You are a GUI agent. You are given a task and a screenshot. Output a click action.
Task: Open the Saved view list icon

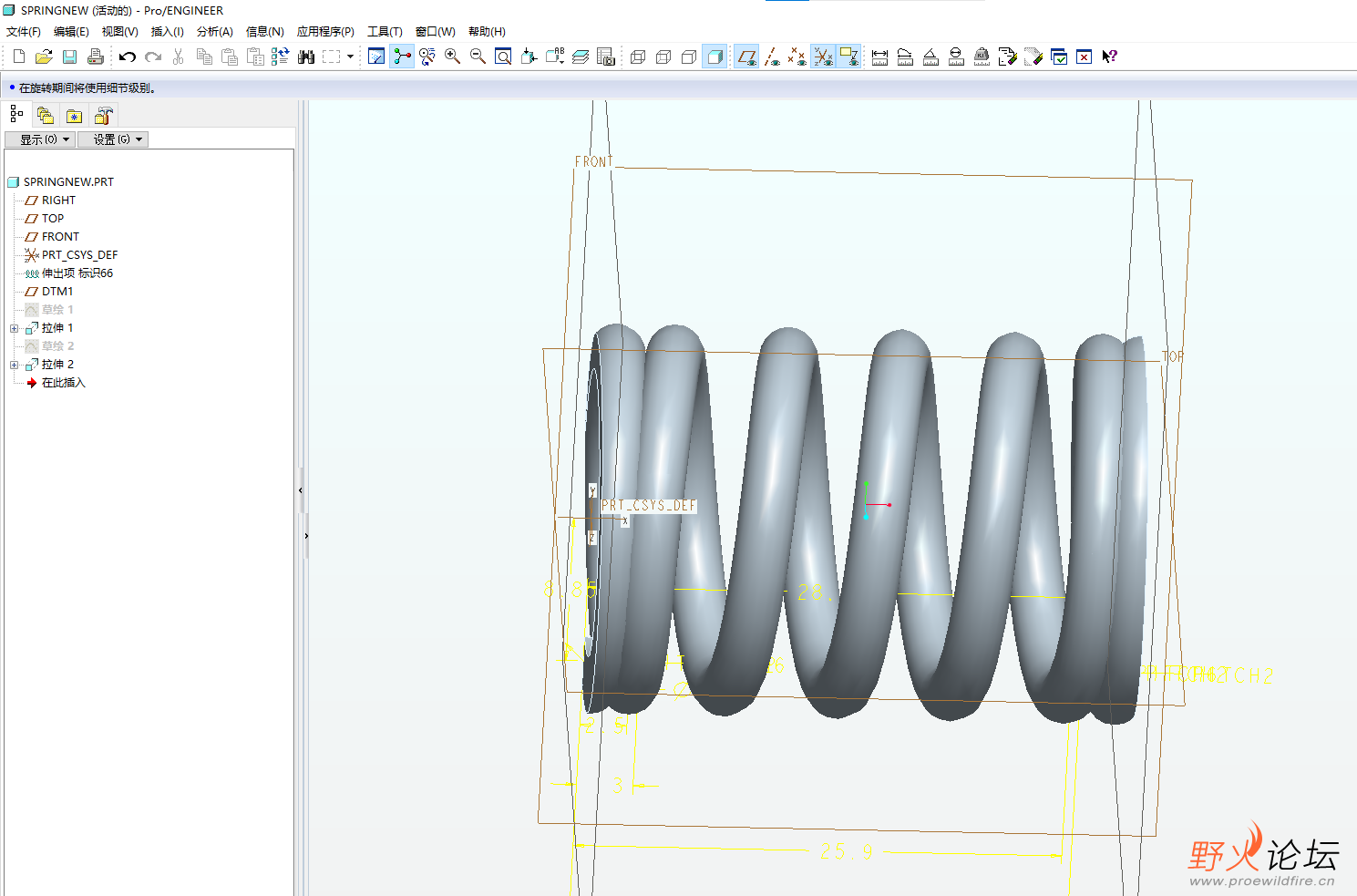(x=554, y=57)
